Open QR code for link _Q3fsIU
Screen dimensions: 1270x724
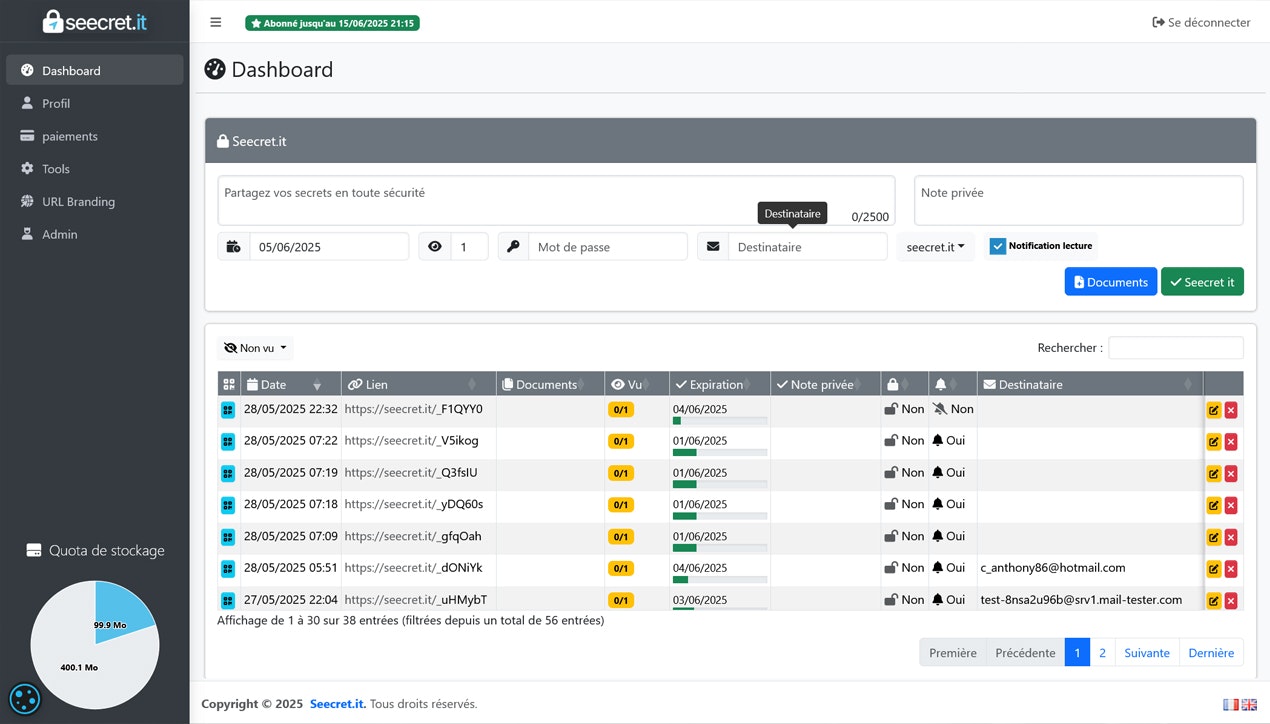click(228, 473)
